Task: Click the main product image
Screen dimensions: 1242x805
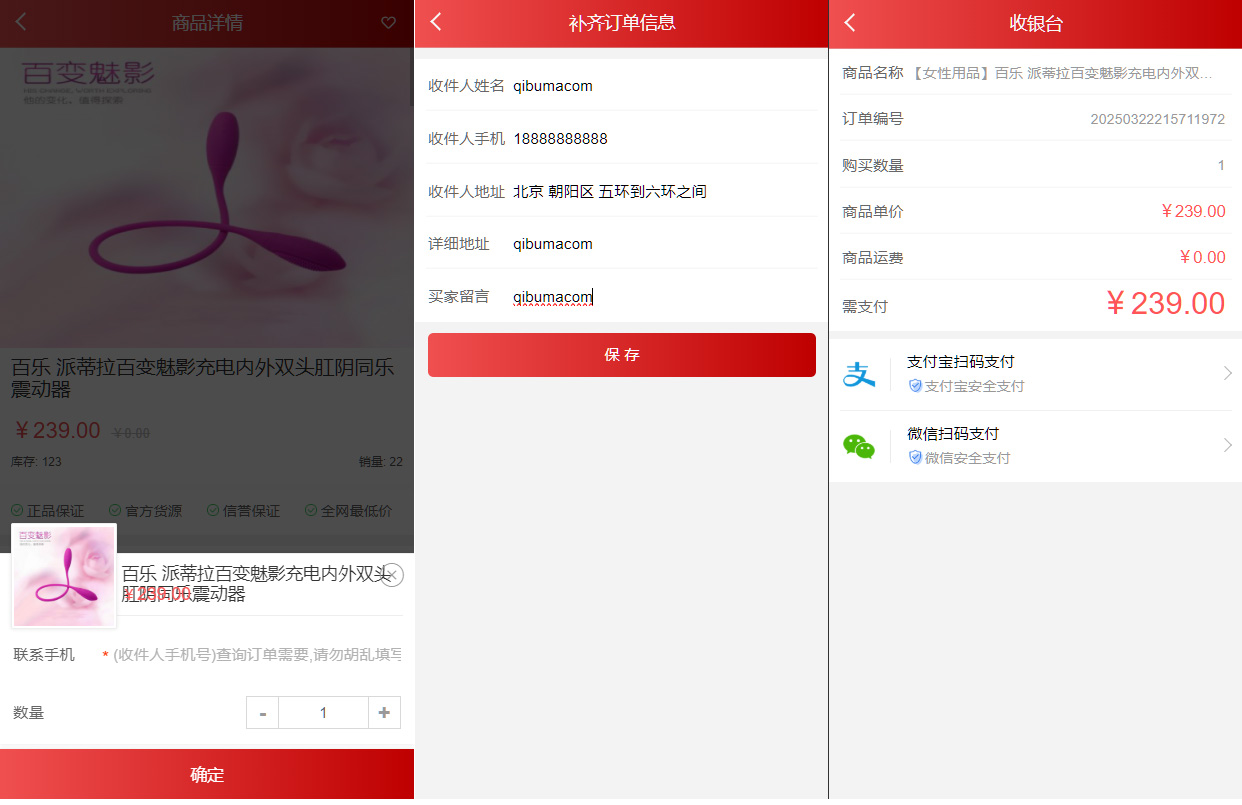Action: (207, 197)
